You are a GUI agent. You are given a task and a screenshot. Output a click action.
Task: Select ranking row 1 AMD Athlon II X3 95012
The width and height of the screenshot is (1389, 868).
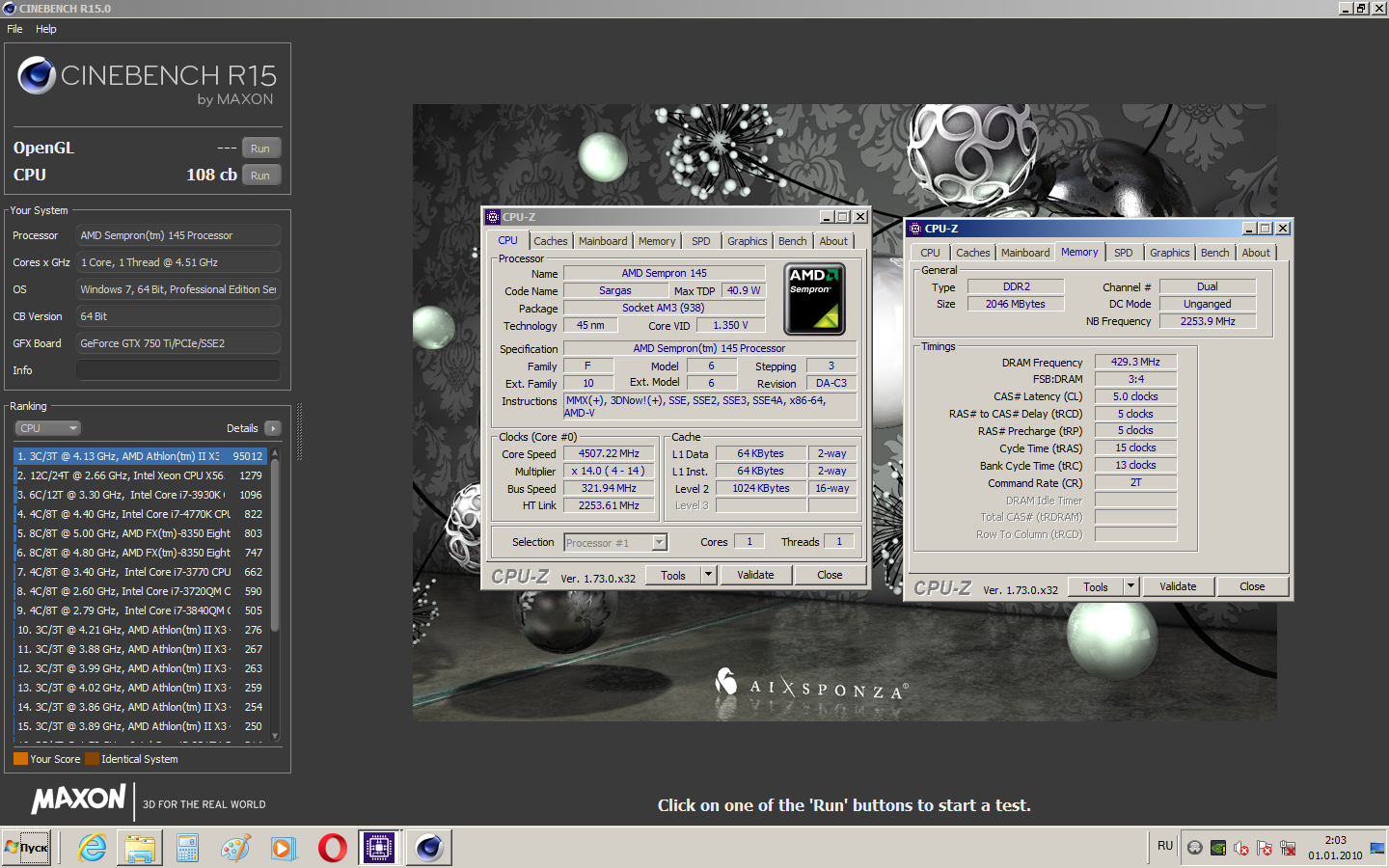tap(140, 456)
